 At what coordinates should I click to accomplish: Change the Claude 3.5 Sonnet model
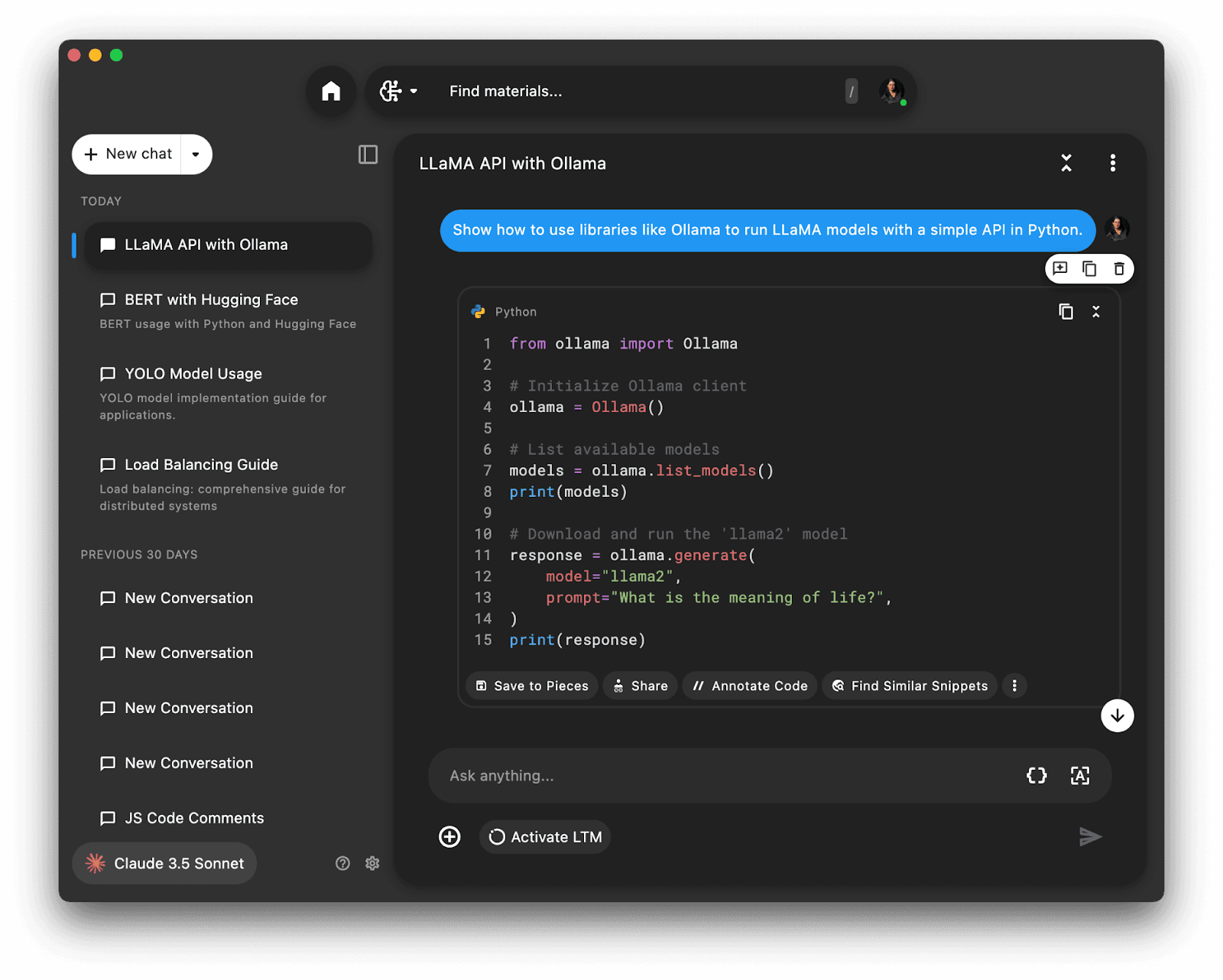[164, 864]
